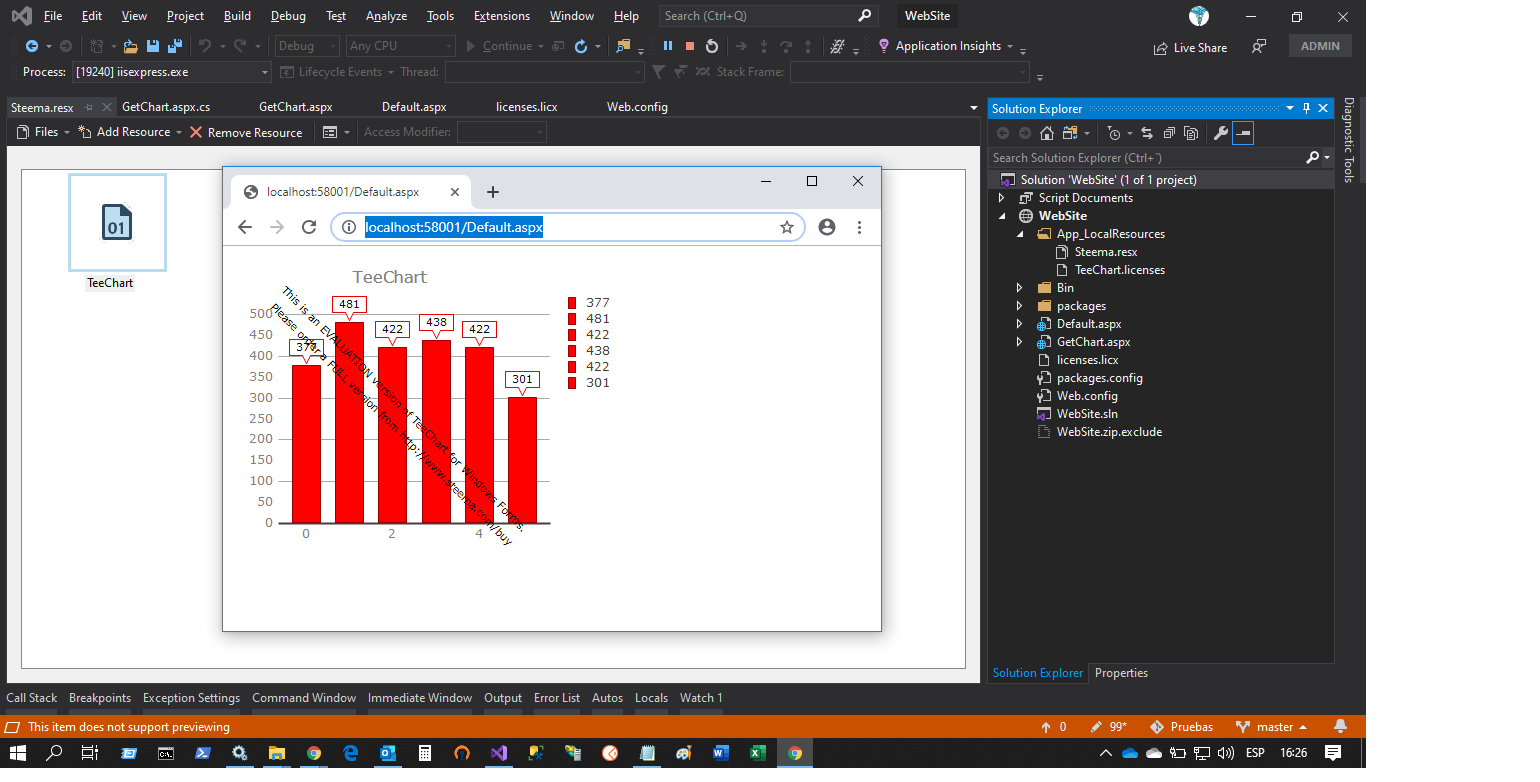
Task: Click the Remove Resource button
Action: (x=246, y=132)
